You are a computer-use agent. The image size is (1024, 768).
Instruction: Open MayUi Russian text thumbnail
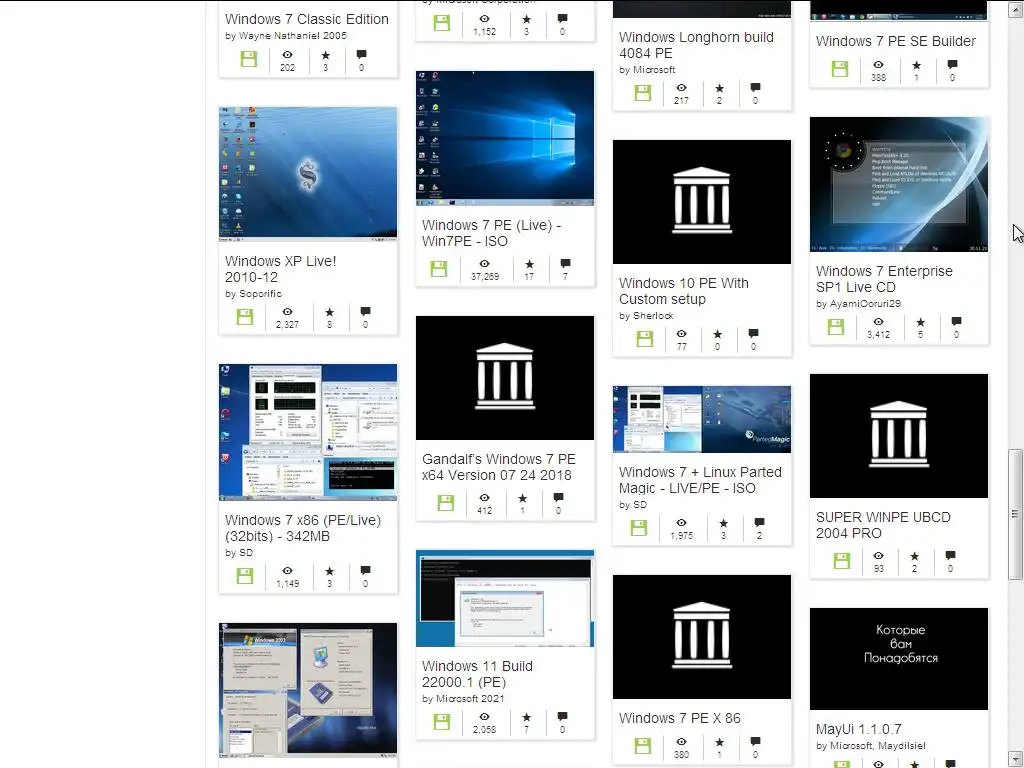[899, 659]
